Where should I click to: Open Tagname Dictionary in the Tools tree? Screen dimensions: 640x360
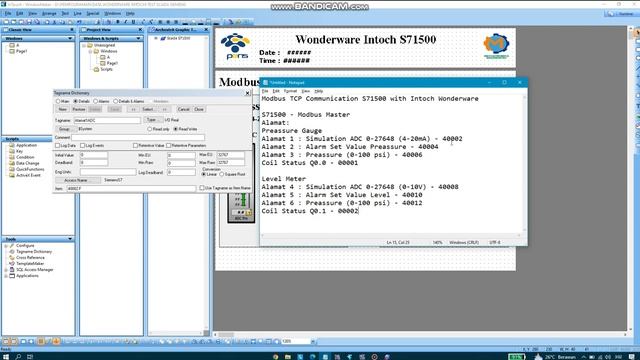(33, 252)
